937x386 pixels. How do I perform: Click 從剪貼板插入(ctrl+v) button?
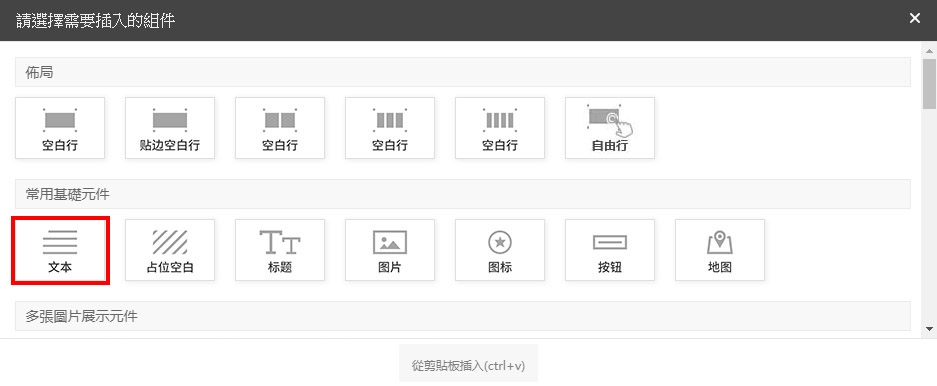tap(468, 363)
